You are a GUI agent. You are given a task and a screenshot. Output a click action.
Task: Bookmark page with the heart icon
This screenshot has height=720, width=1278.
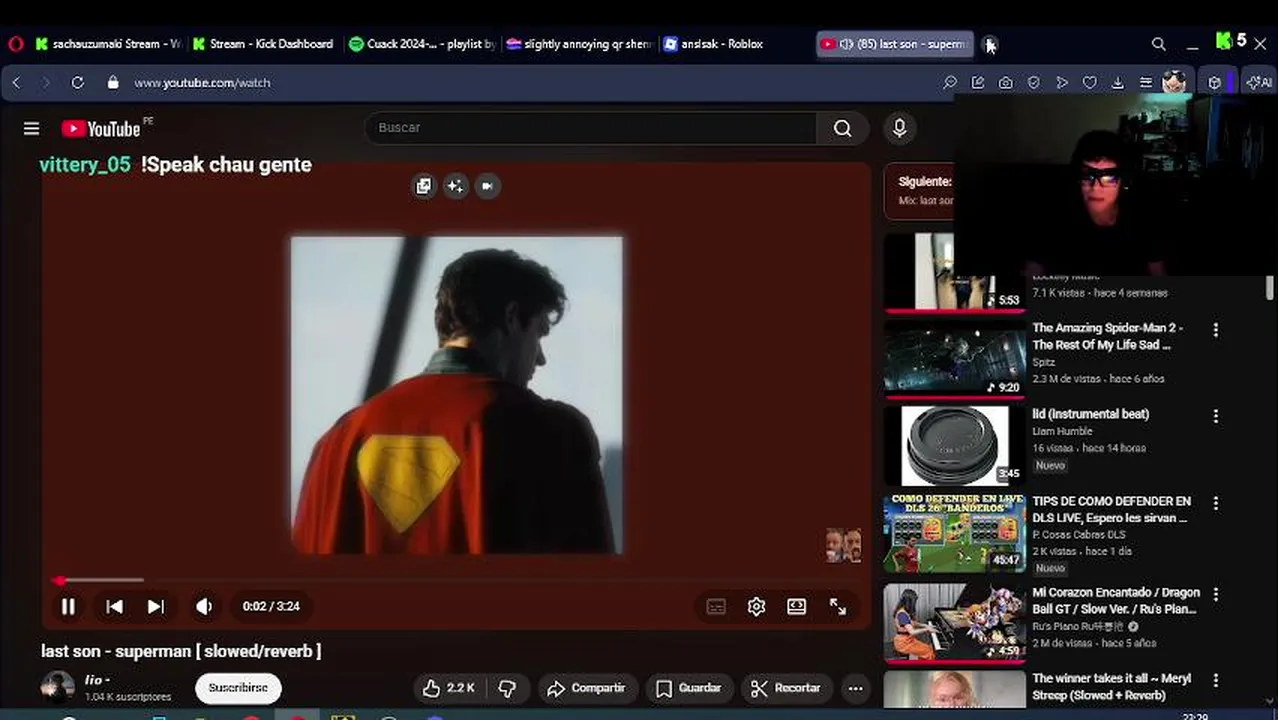tap(1090, 83)
